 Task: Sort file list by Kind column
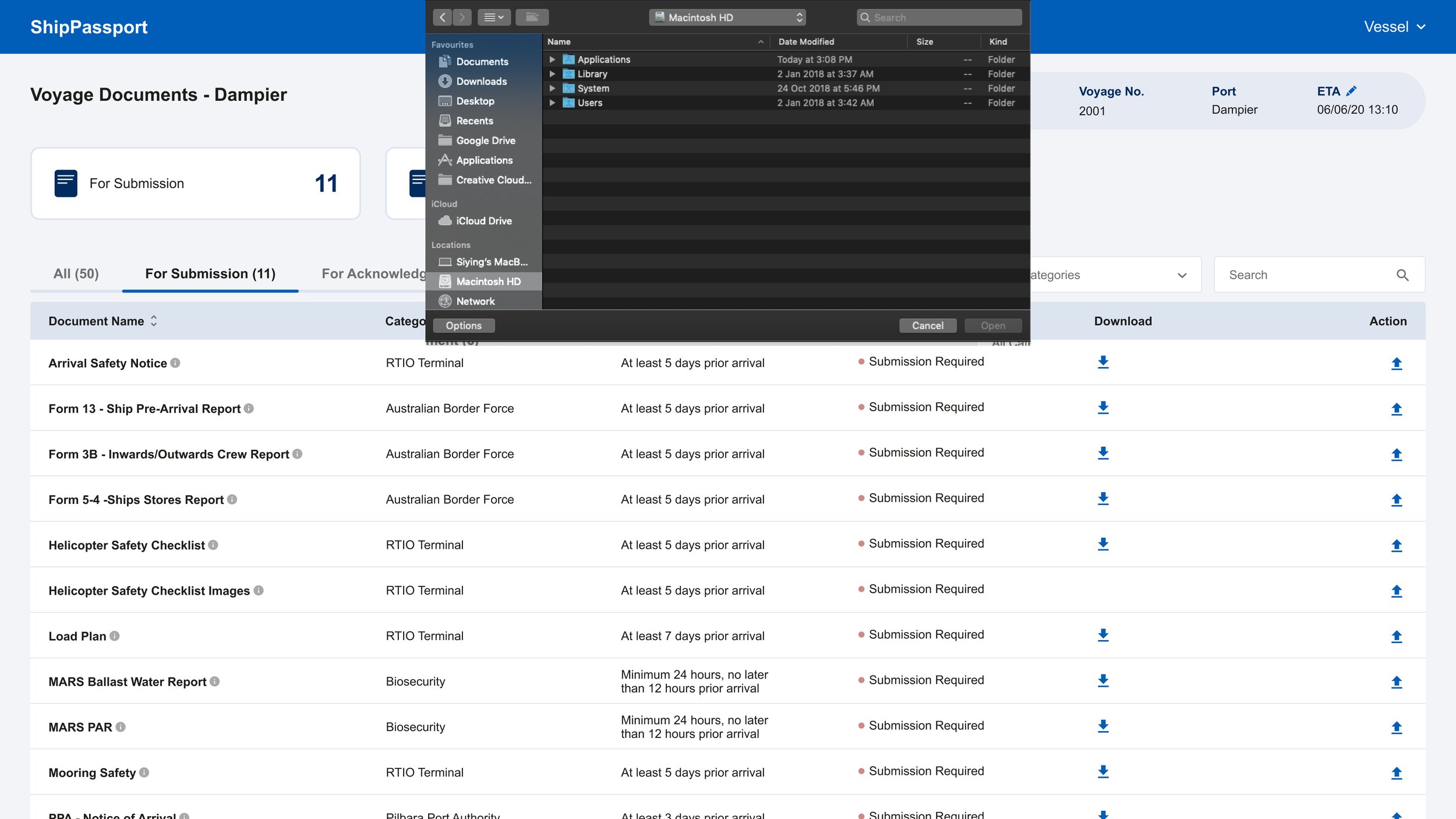coord(1005,42)
